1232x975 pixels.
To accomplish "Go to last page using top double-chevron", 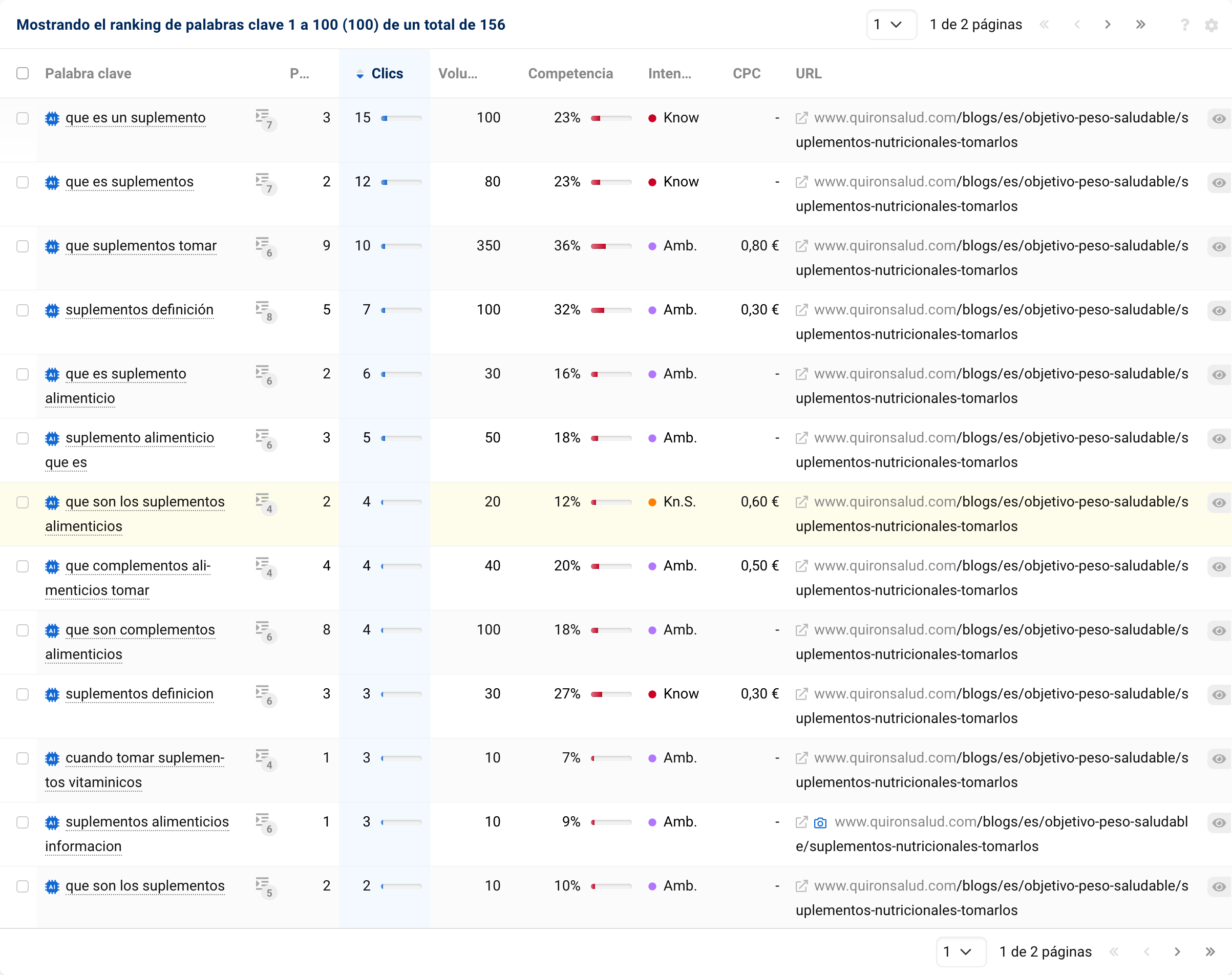I will [x=1140, y=25].
